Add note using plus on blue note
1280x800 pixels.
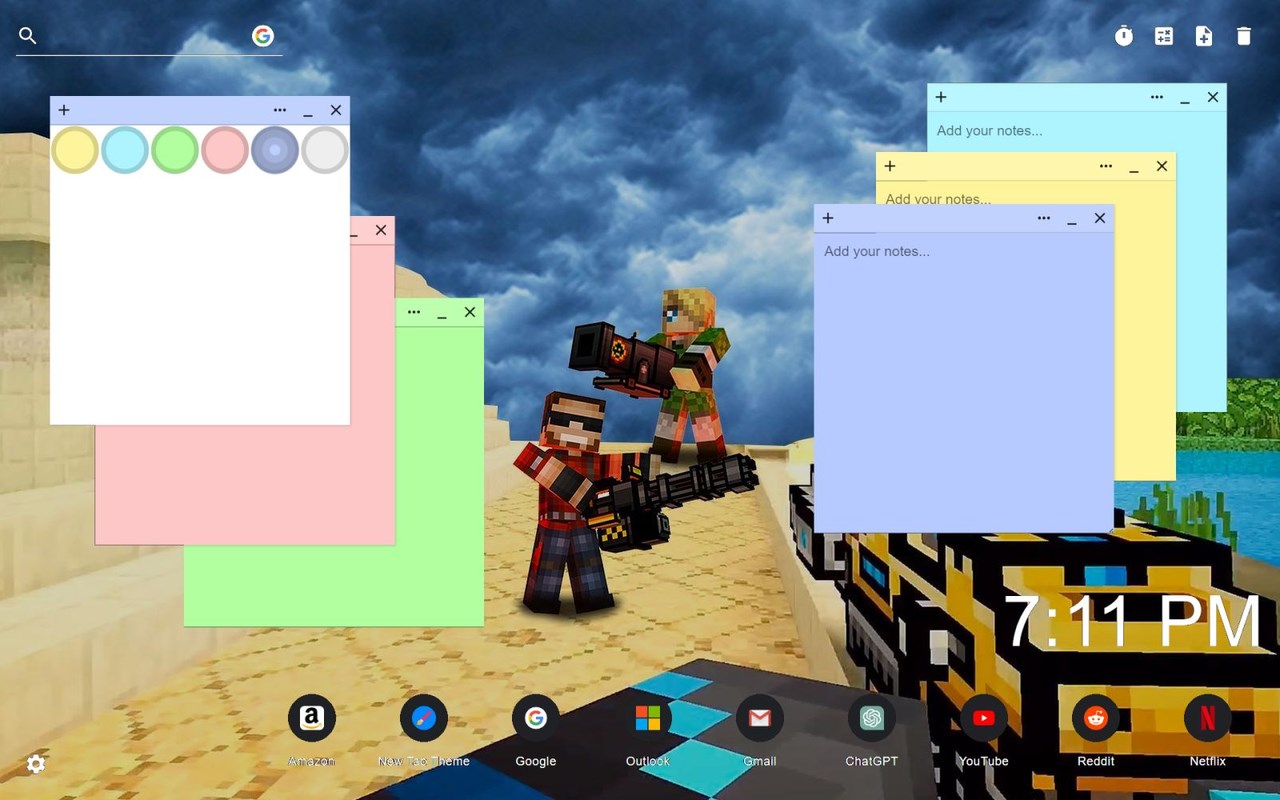pos(828,218)
